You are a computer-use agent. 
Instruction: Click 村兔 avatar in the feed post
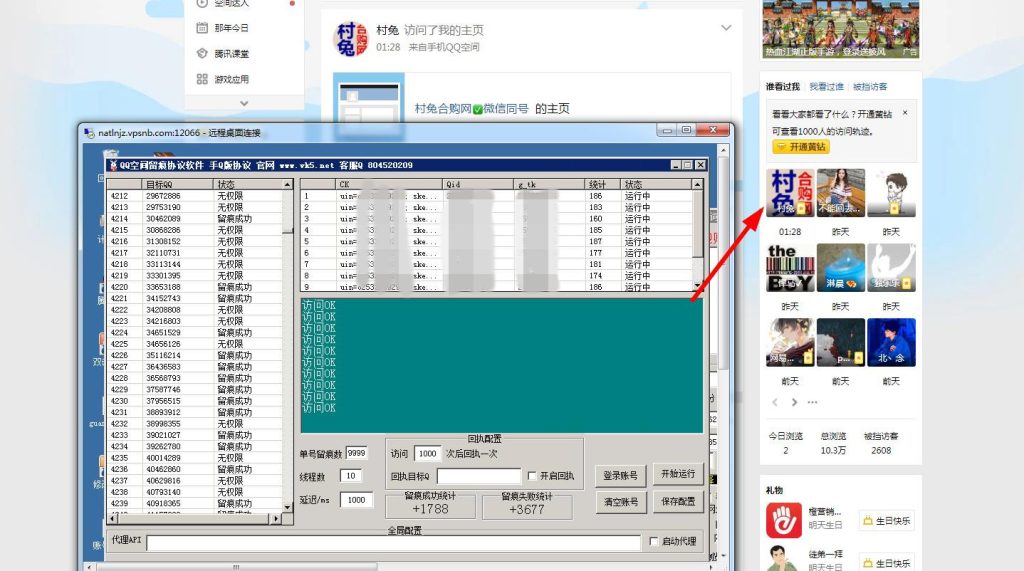pos(350,40)
